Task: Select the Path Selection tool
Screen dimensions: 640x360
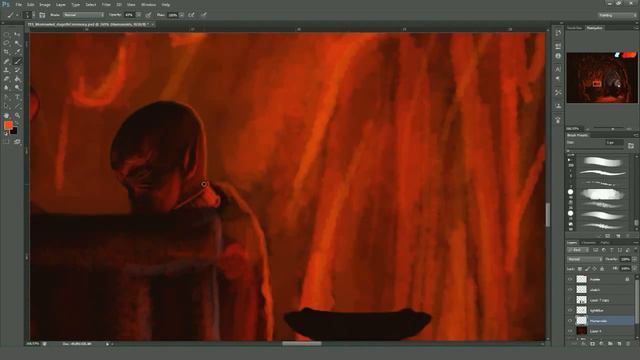Action: click(x=7, y=106)
